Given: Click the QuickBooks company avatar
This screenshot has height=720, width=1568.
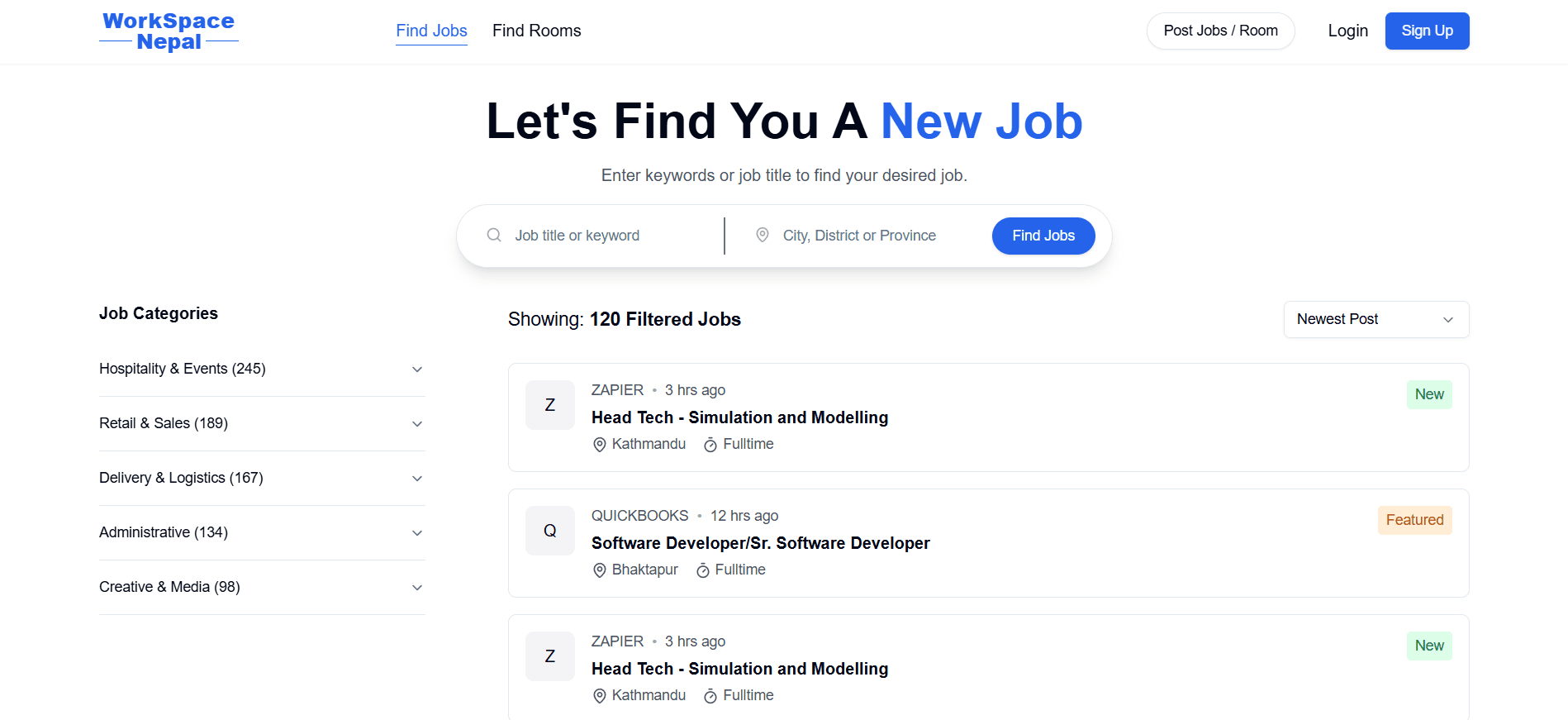Looking at the screenshot, I should 550,531.
